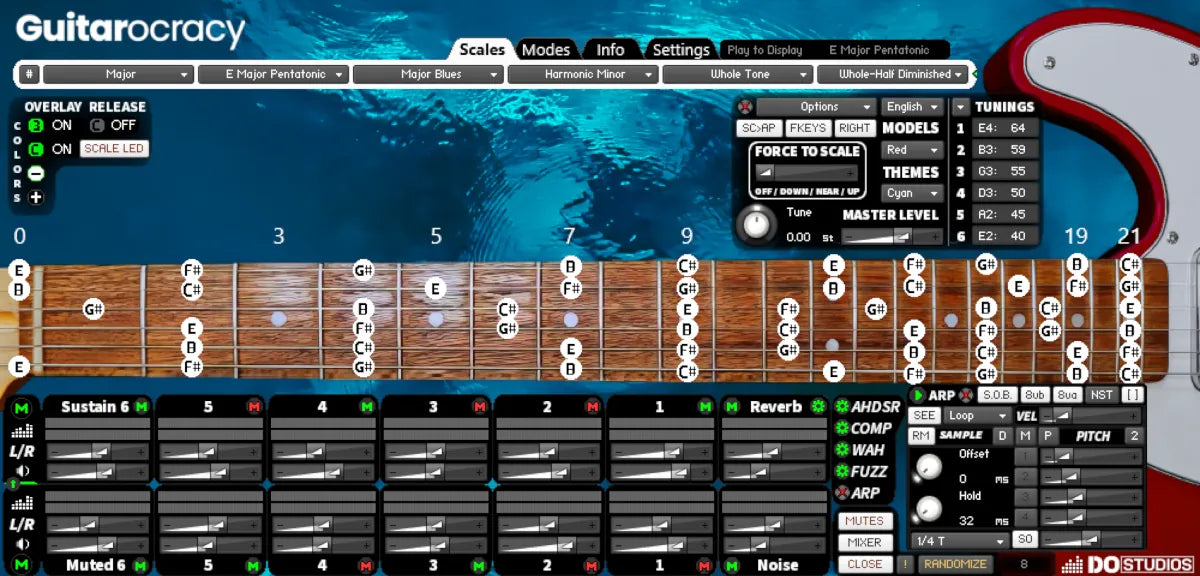This screenshot has height=576, width=1200.
Task: Click the SC>AP button
Action: [758, 128]
